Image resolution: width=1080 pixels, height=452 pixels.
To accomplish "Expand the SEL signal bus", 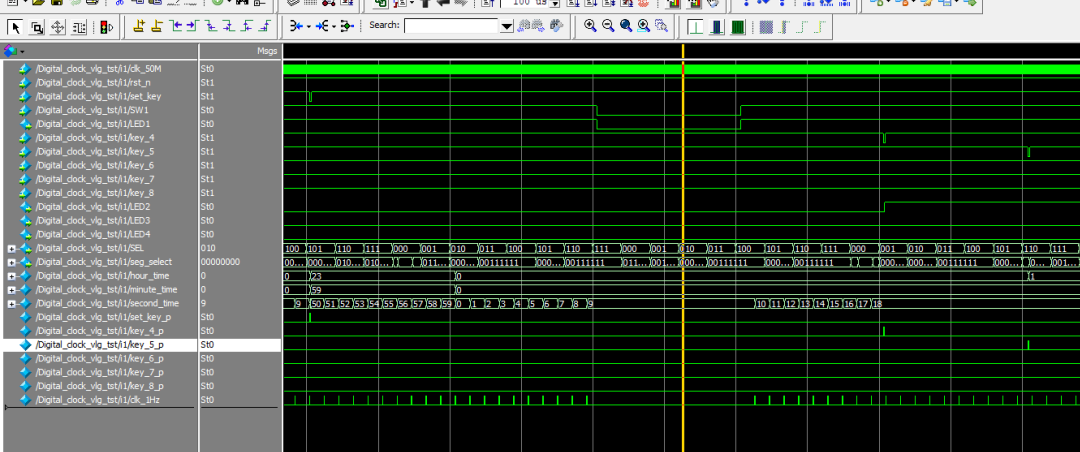I will 11,248.
